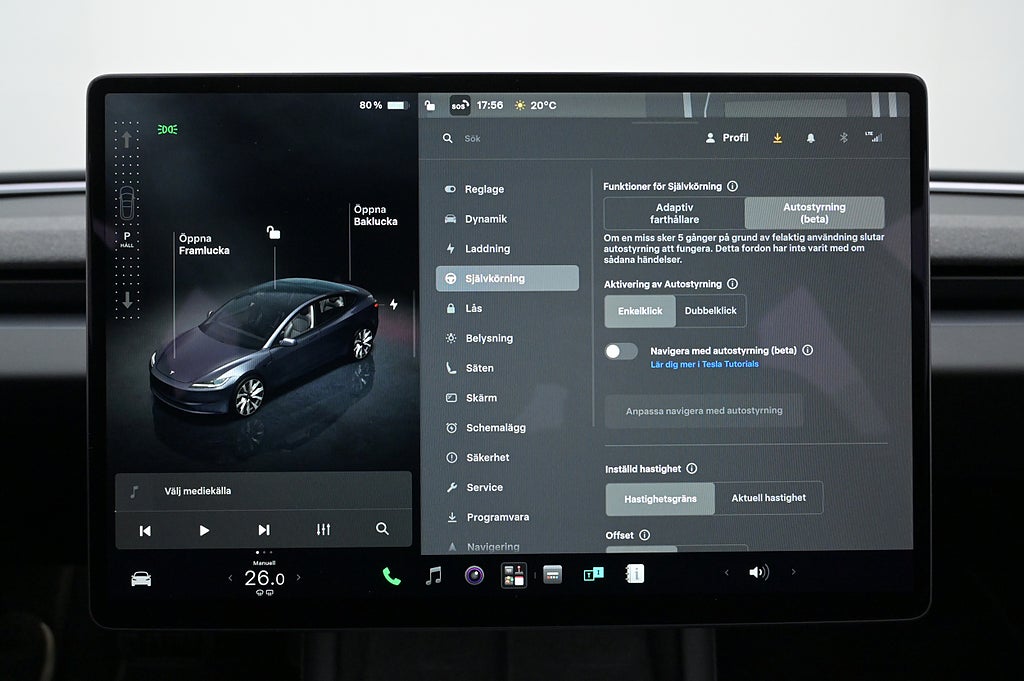Open the music note media app

pyautogui.click(x=434, y=575)
